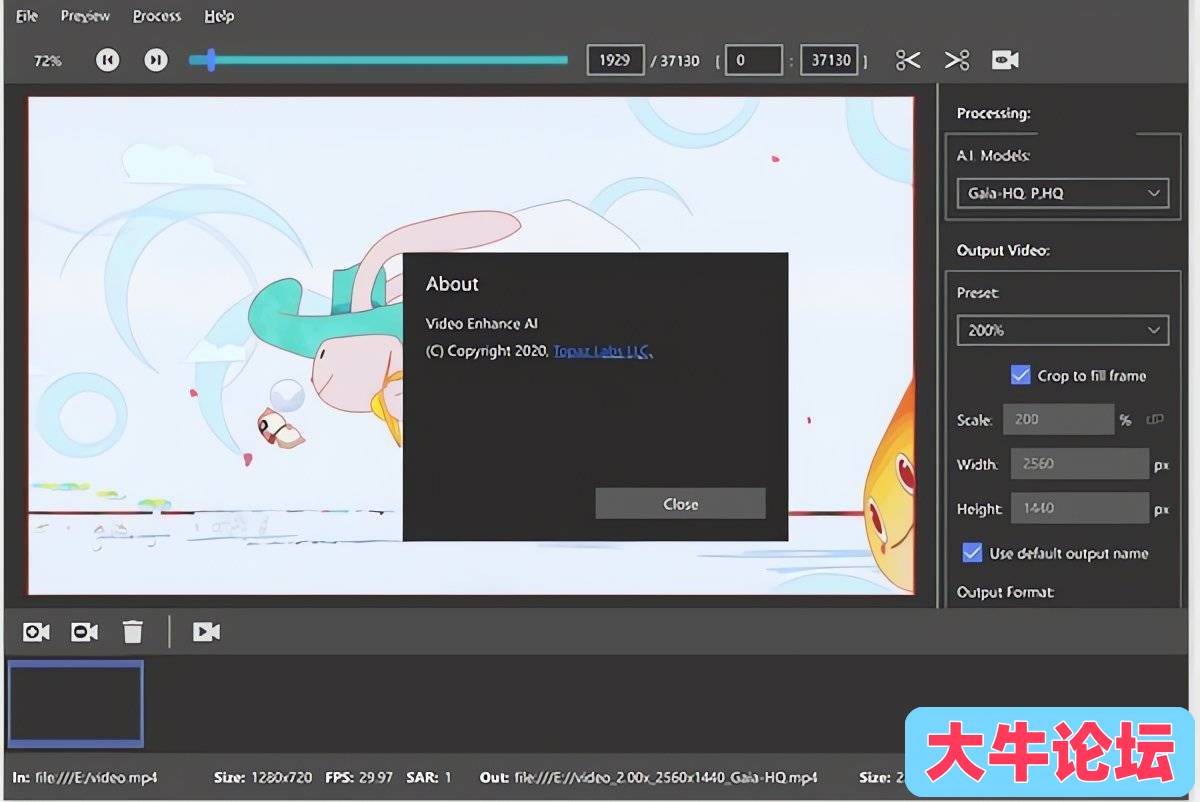Add a video with the plus camera icon

point(36,632)
